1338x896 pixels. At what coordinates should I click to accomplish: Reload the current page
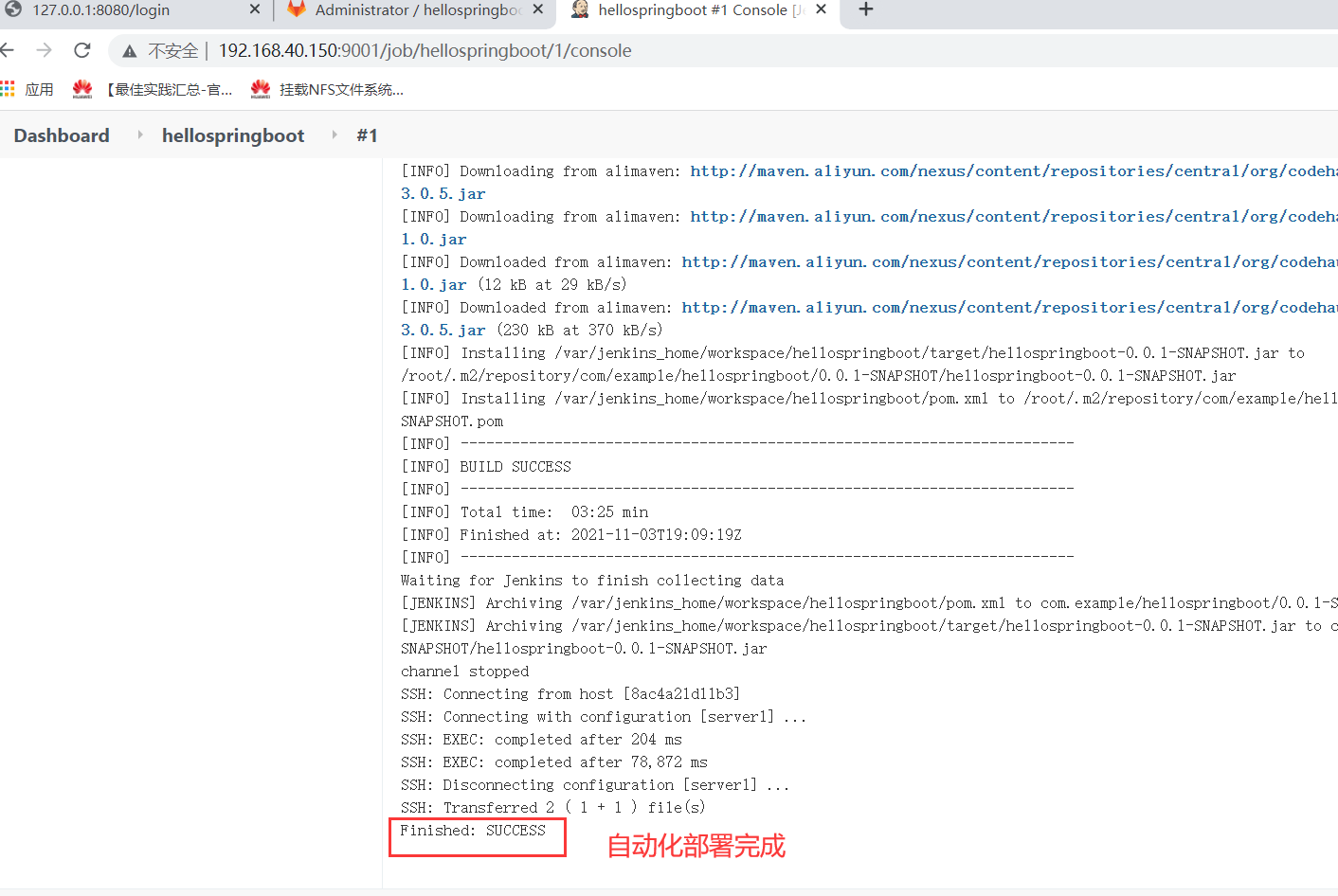[82, 50]
